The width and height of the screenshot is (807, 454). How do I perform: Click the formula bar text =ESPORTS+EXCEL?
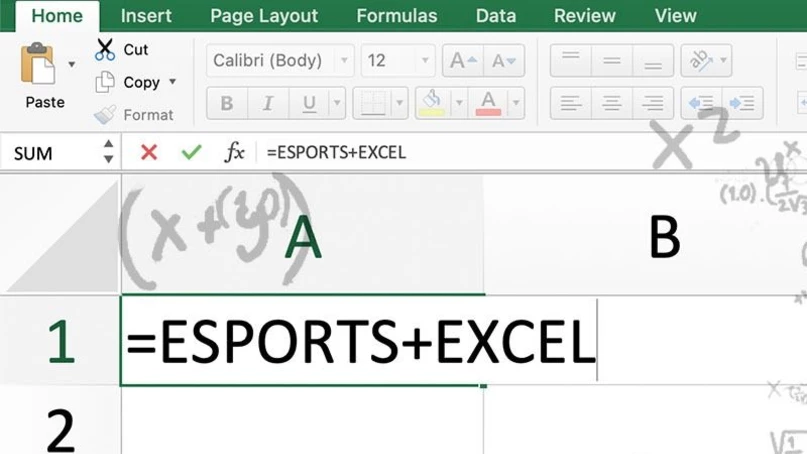pyautogui.click(x=336, y=152)
